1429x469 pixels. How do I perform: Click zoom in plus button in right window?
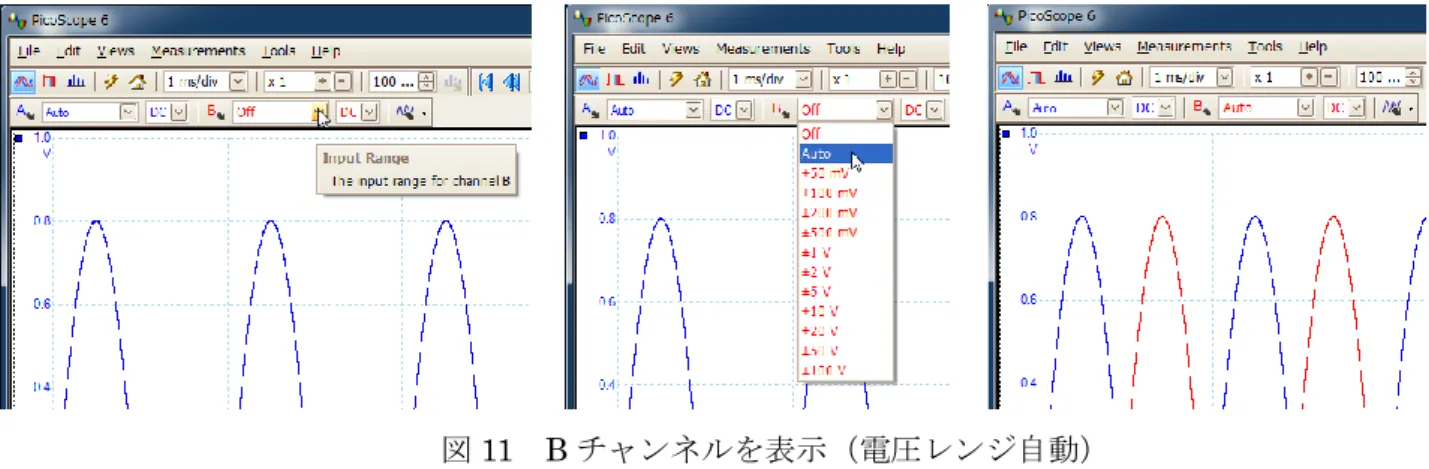(x=1311, y=78)
